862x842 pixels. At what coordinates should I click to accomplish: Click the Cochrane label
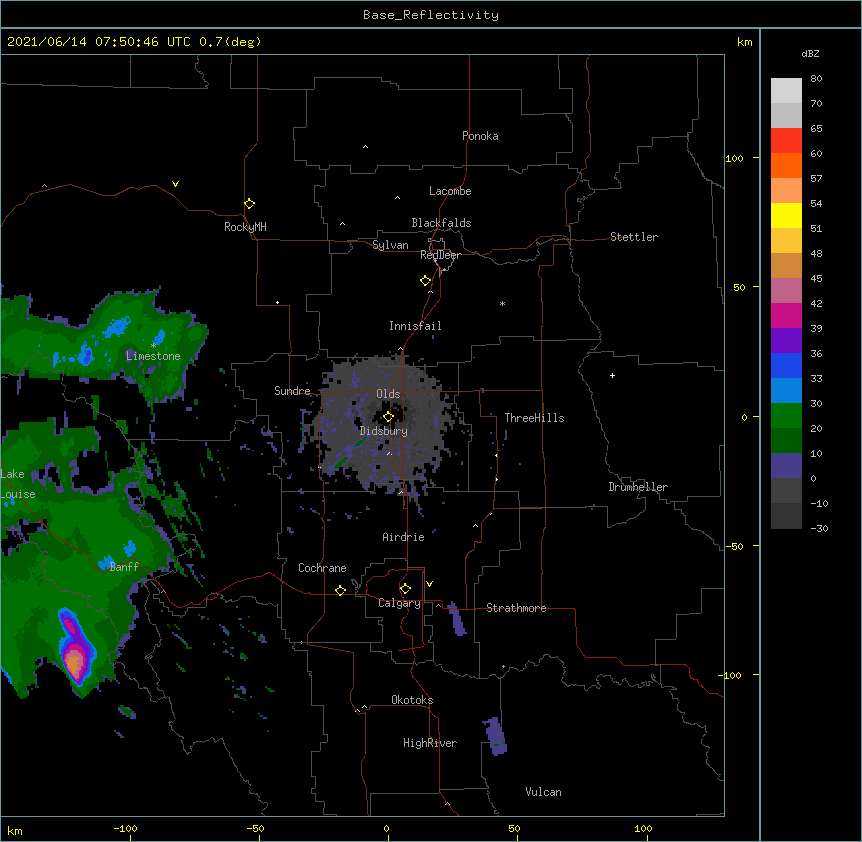[x=322, y=568]
